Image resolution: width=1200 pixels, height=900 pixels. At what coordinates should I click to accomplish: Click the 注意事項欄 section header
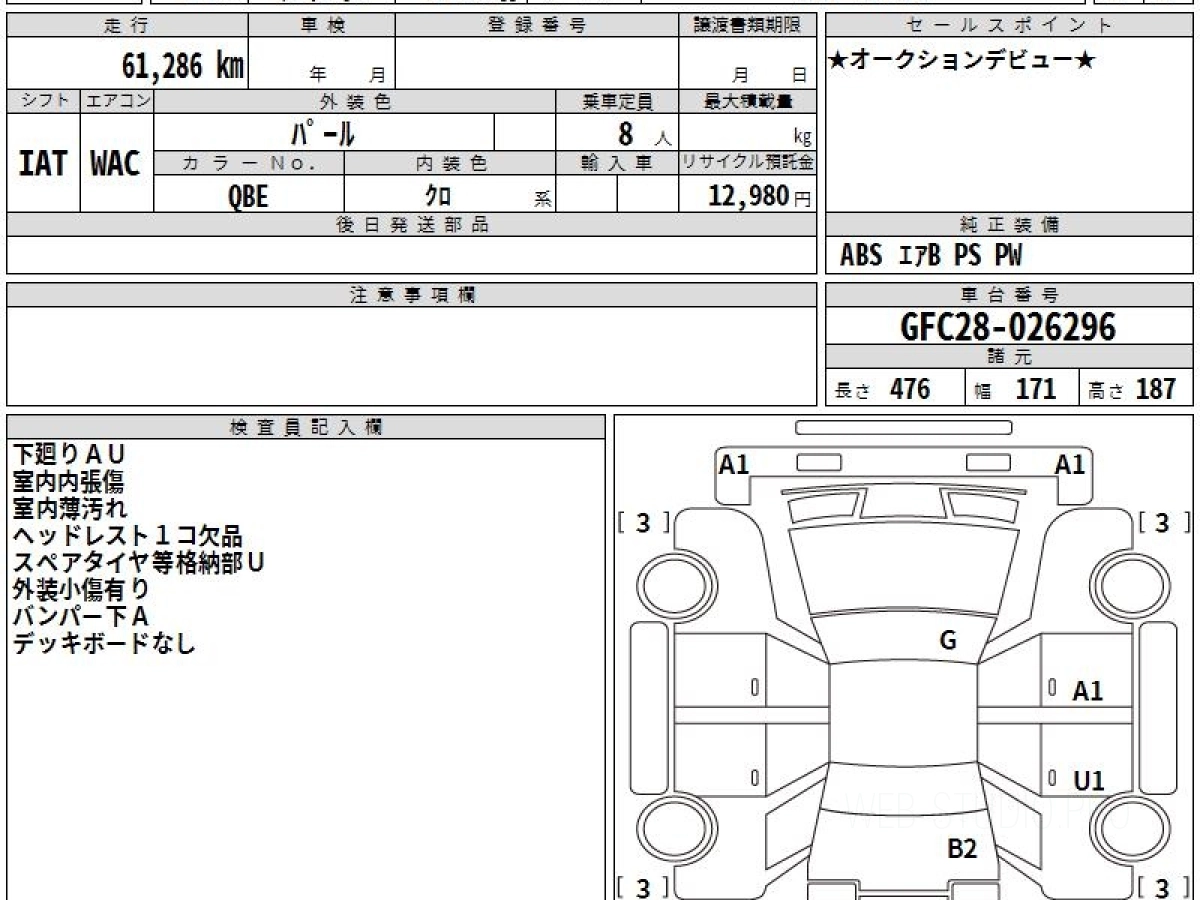(412, 295)
